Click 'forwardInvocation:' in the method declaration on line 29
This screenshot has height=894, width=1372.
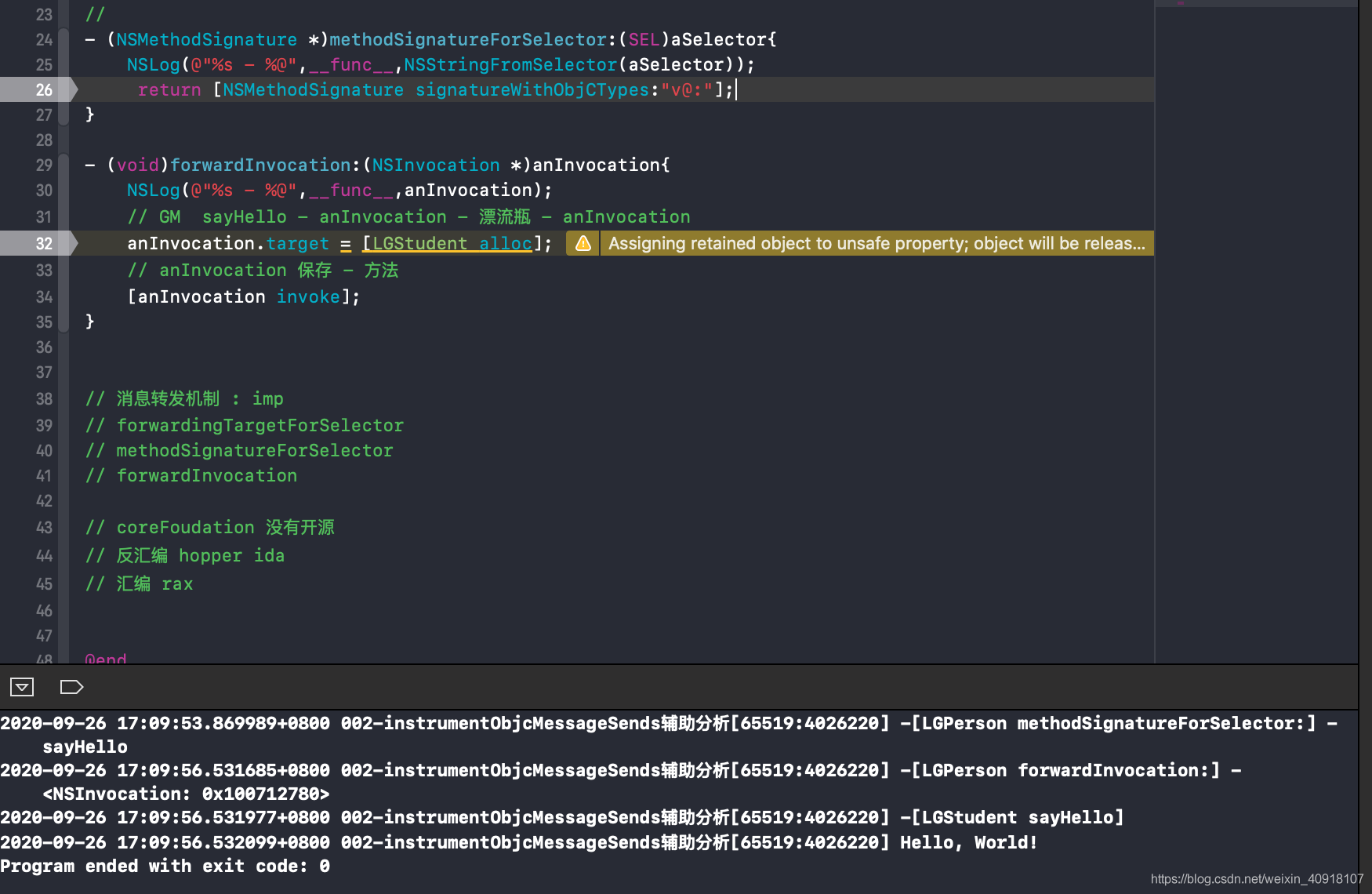point(265,165)
